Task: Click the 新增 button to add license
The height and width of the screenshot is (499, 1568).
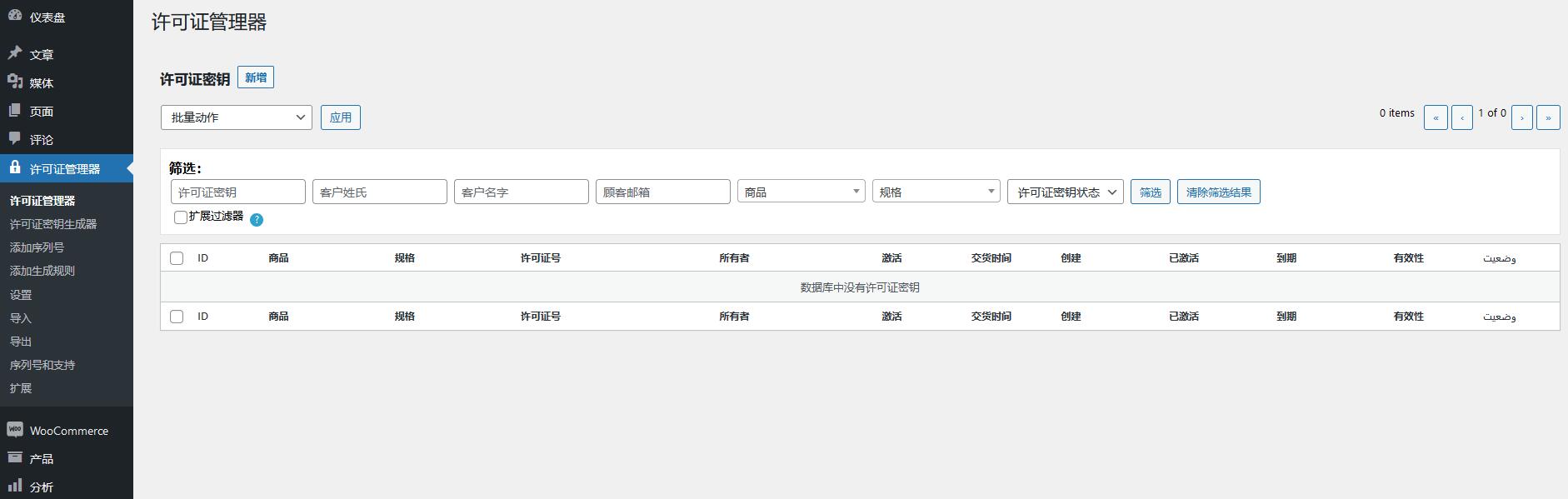Action: click(256, 77)
